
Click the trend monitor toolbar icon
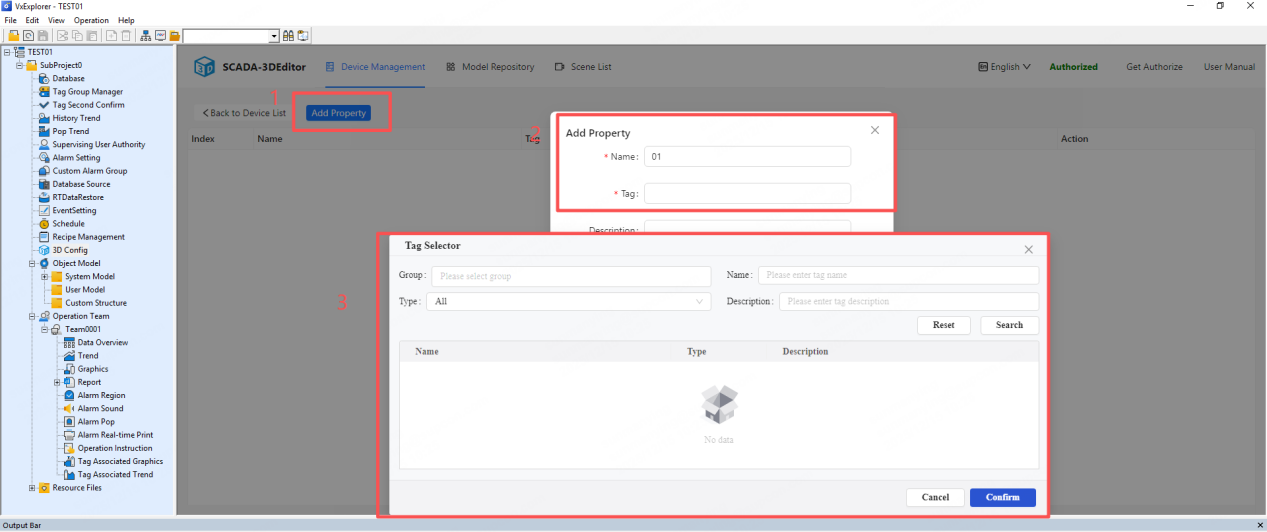[160, 36]
